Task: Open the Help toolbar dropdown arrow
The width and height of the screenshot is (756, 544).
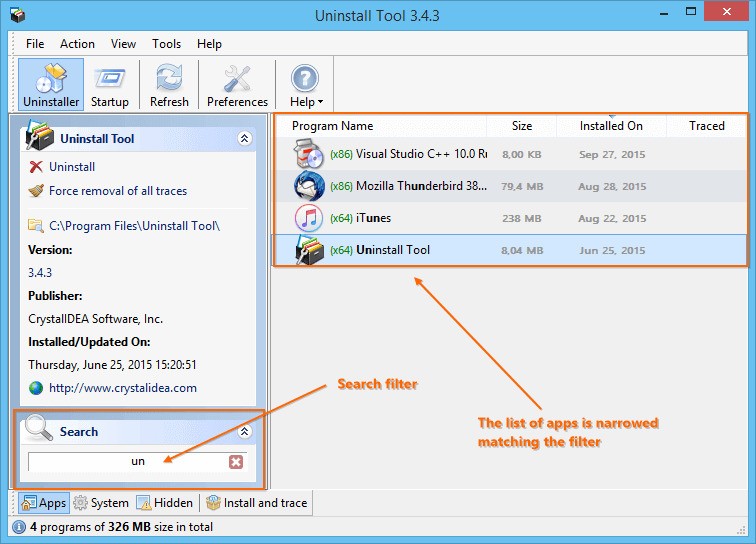Action: coord(321,102)
